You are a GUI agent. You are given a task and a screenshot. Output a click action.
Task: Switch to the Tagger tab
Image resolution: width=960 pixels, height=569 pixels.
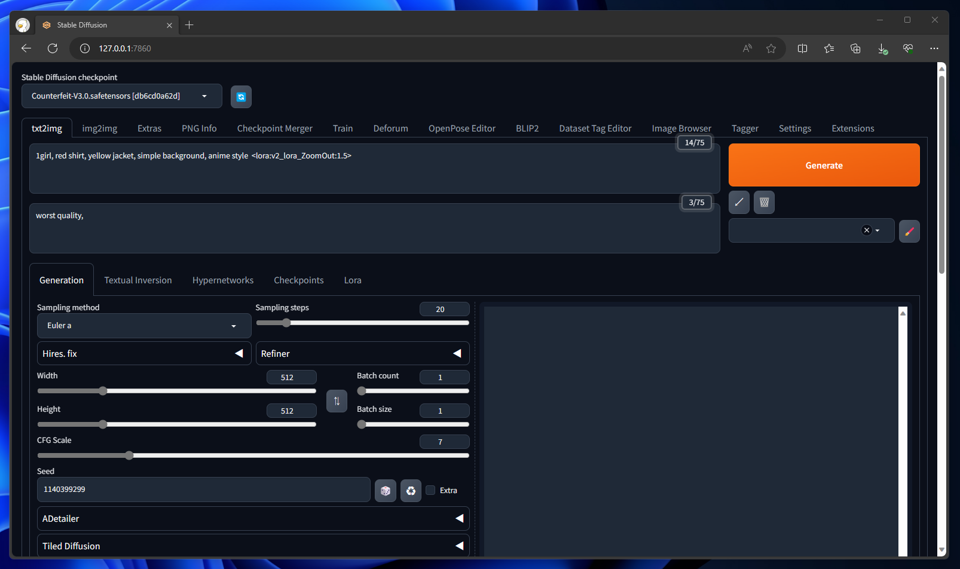[x=745, y=128]
